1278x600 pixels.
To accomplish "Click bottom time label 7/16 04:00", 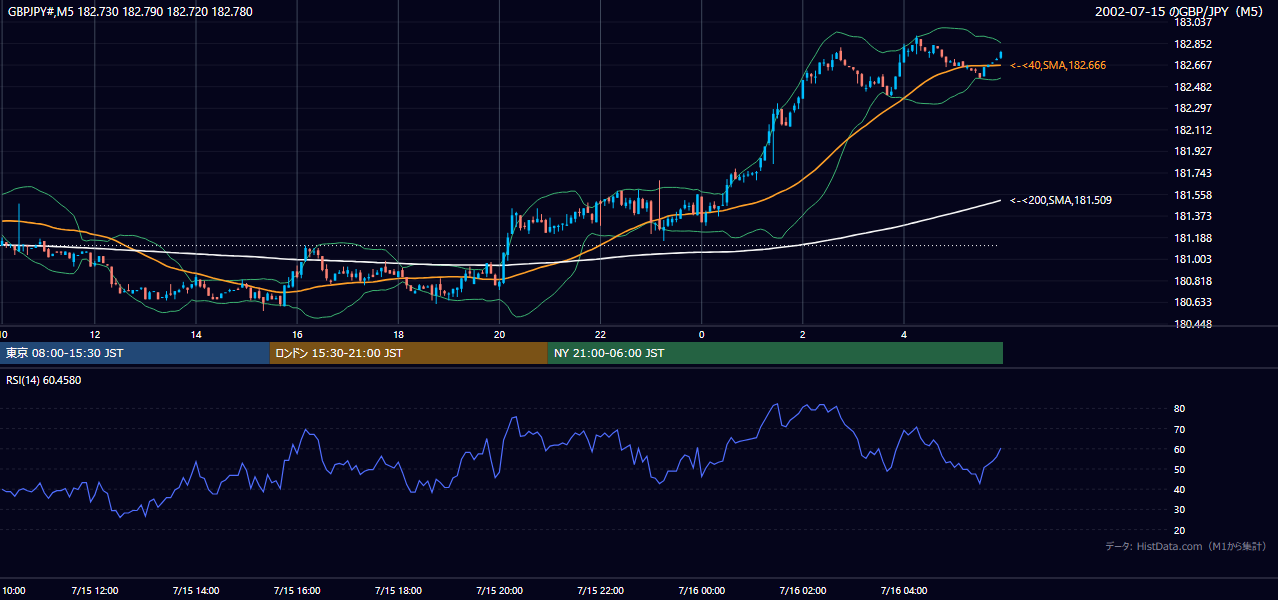I will (x=904, y=590).
